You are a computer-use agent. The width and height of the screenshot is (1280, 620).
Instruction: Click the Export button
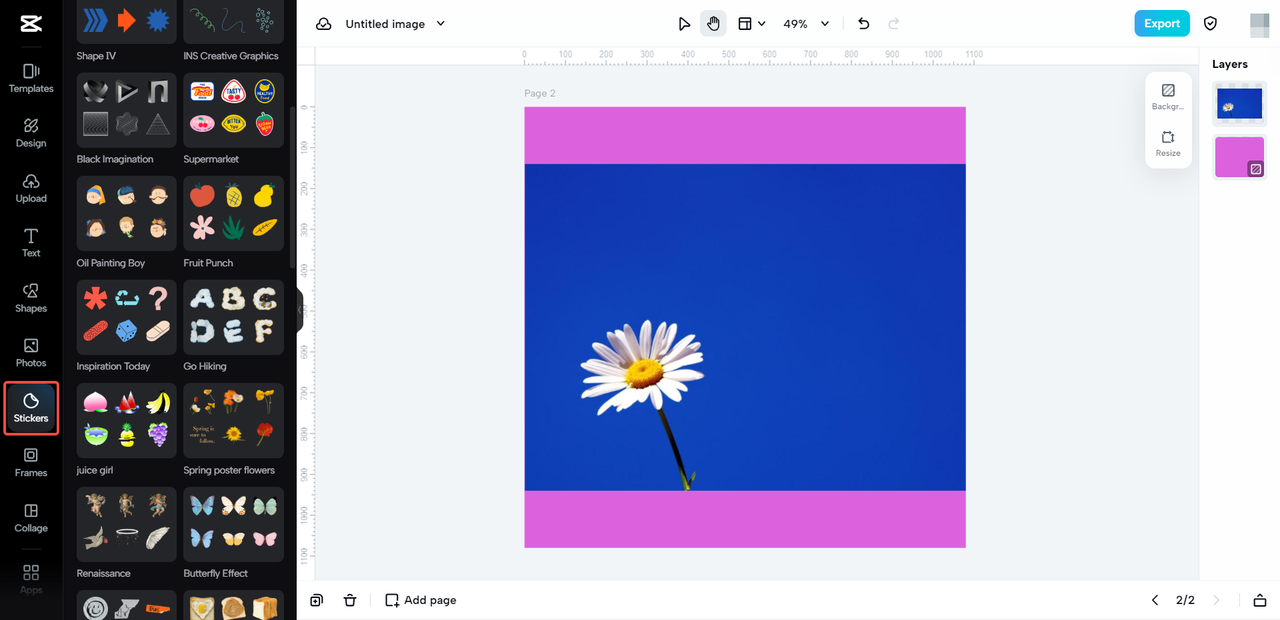coord(1162,24)
